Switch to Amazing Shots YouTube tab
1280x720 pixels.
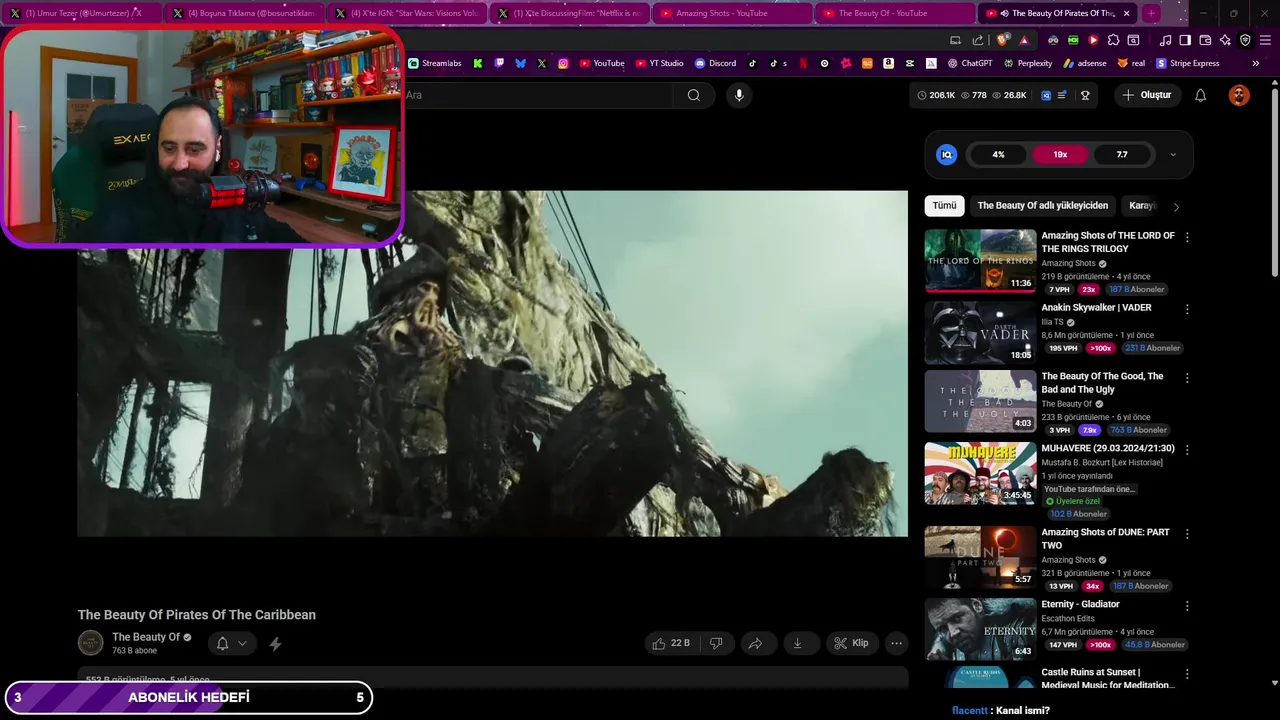click(x=733, y=13)
